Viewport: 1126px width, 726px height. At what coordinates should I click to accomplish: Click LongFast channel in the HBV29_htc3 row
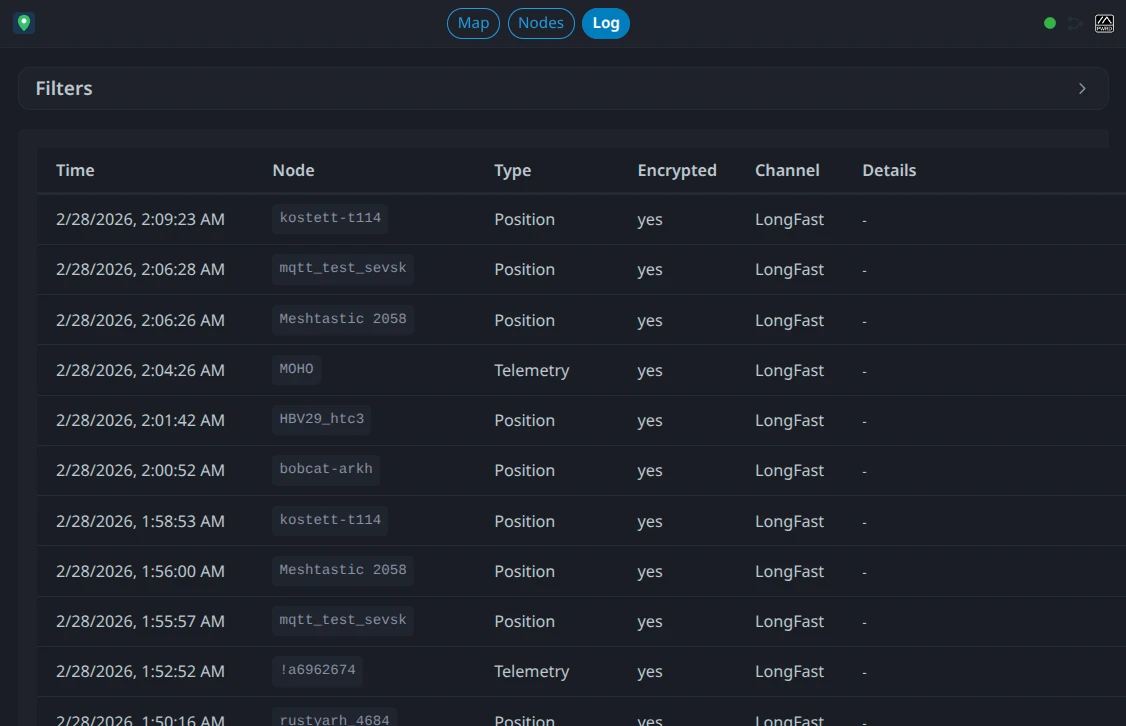(788, 420)
